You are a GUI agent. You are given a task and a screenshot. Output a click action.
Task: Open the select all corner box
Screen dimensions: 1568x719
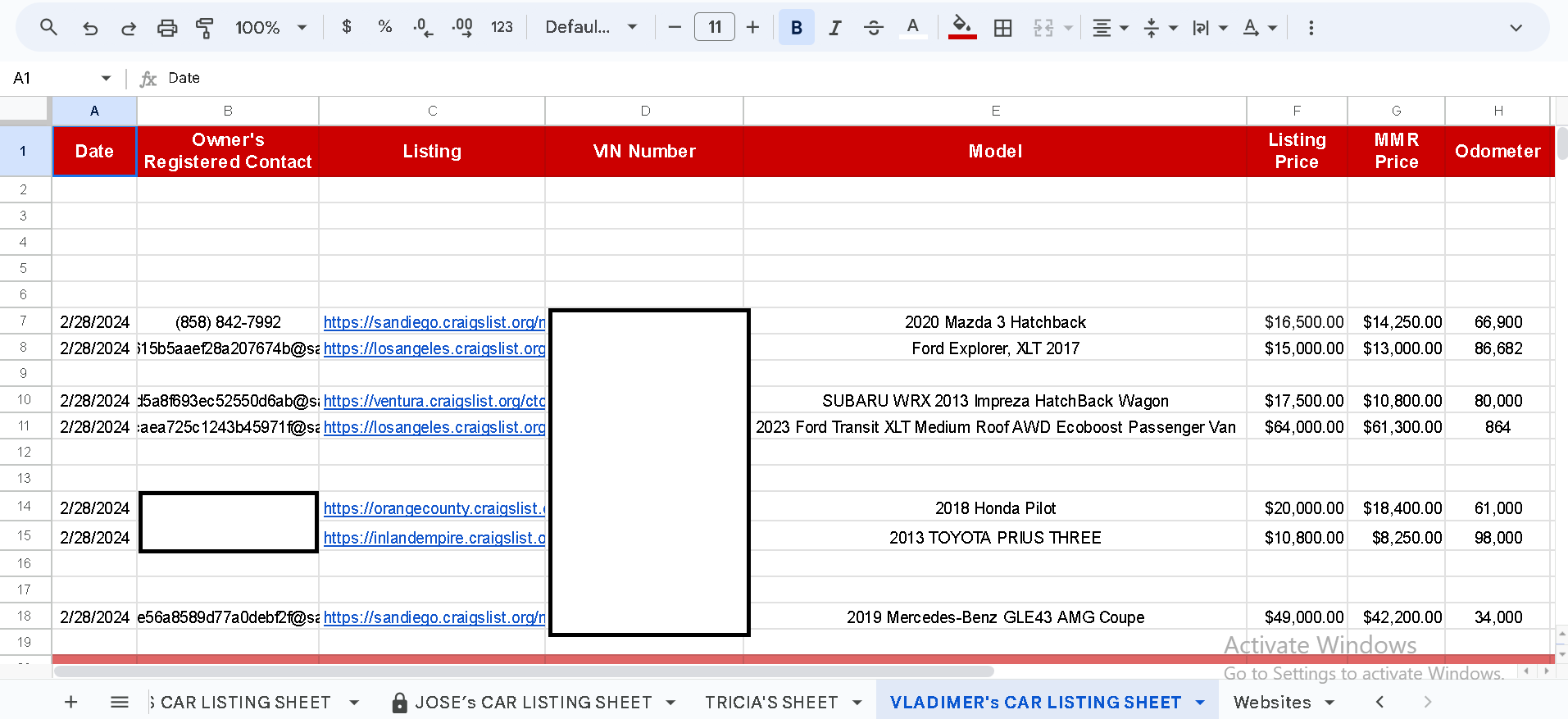(x=24, y=111)
